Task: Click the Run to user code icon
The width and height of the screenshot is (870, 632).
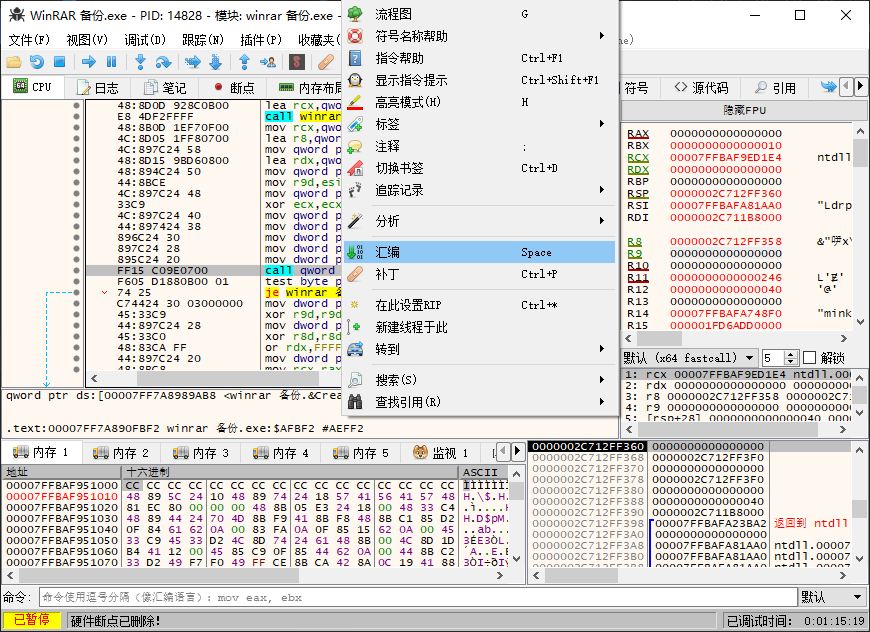Action: click(x=267, y=62)
